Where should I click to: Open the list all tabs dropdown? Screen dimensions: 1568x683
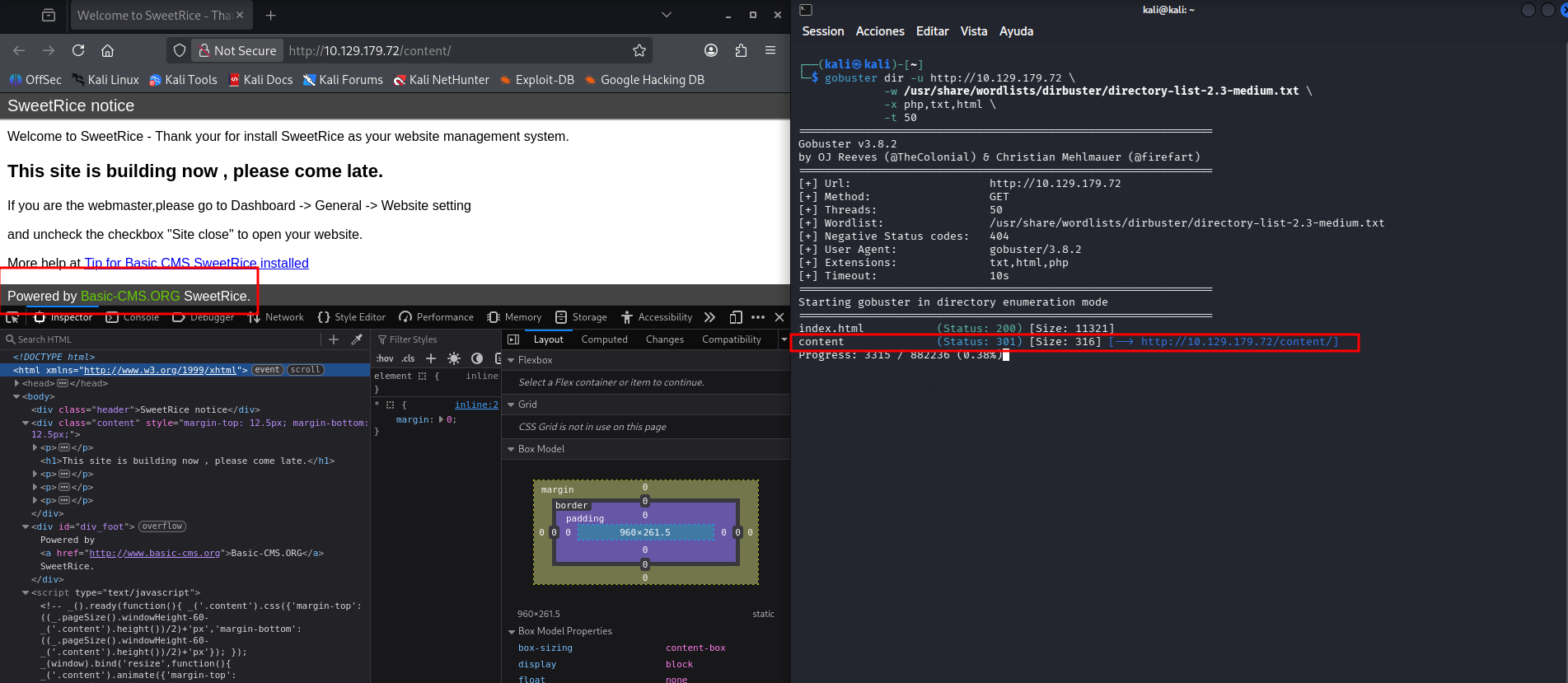(667, 15)
